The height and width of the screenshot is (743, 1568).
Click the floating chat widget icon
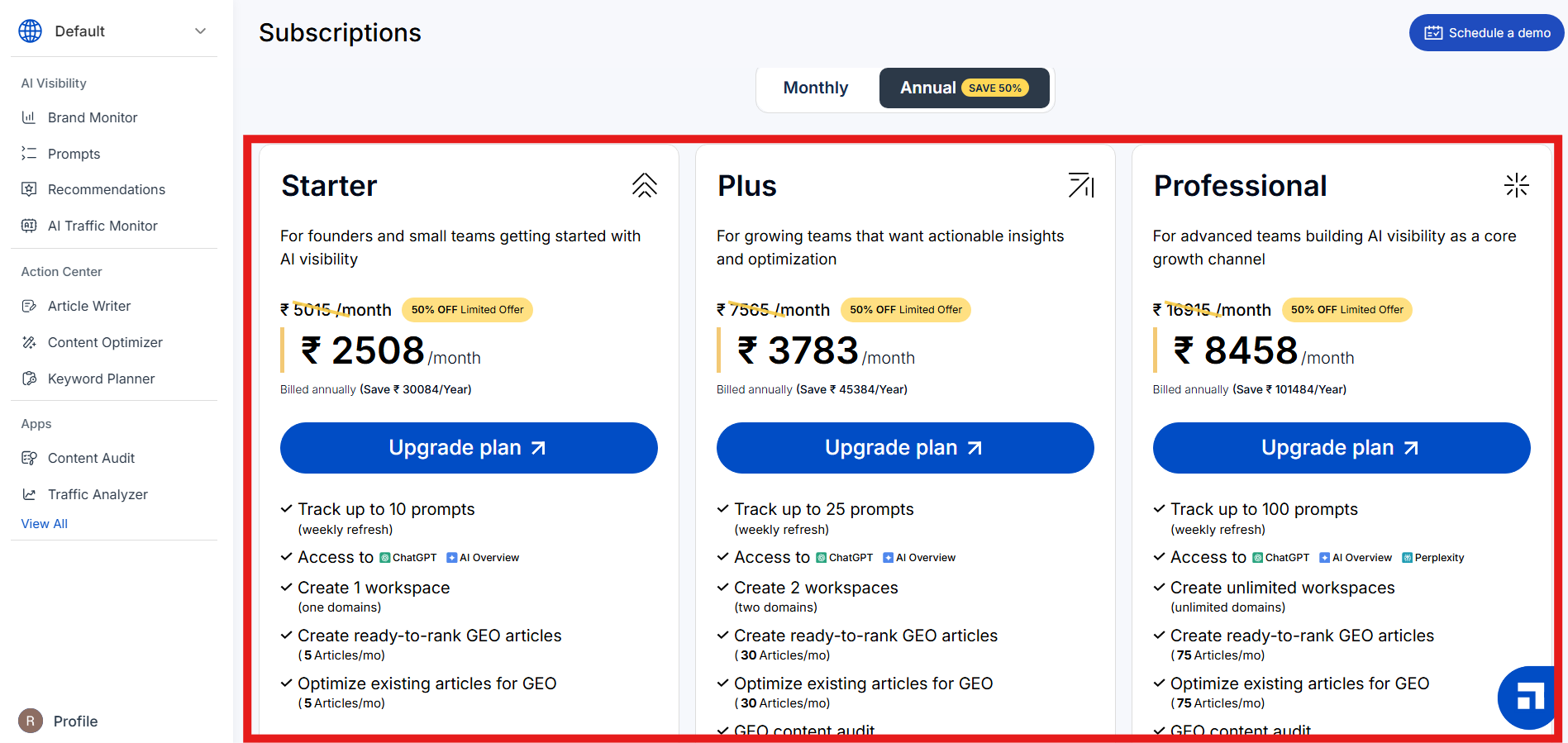(x=1528, y=697)
